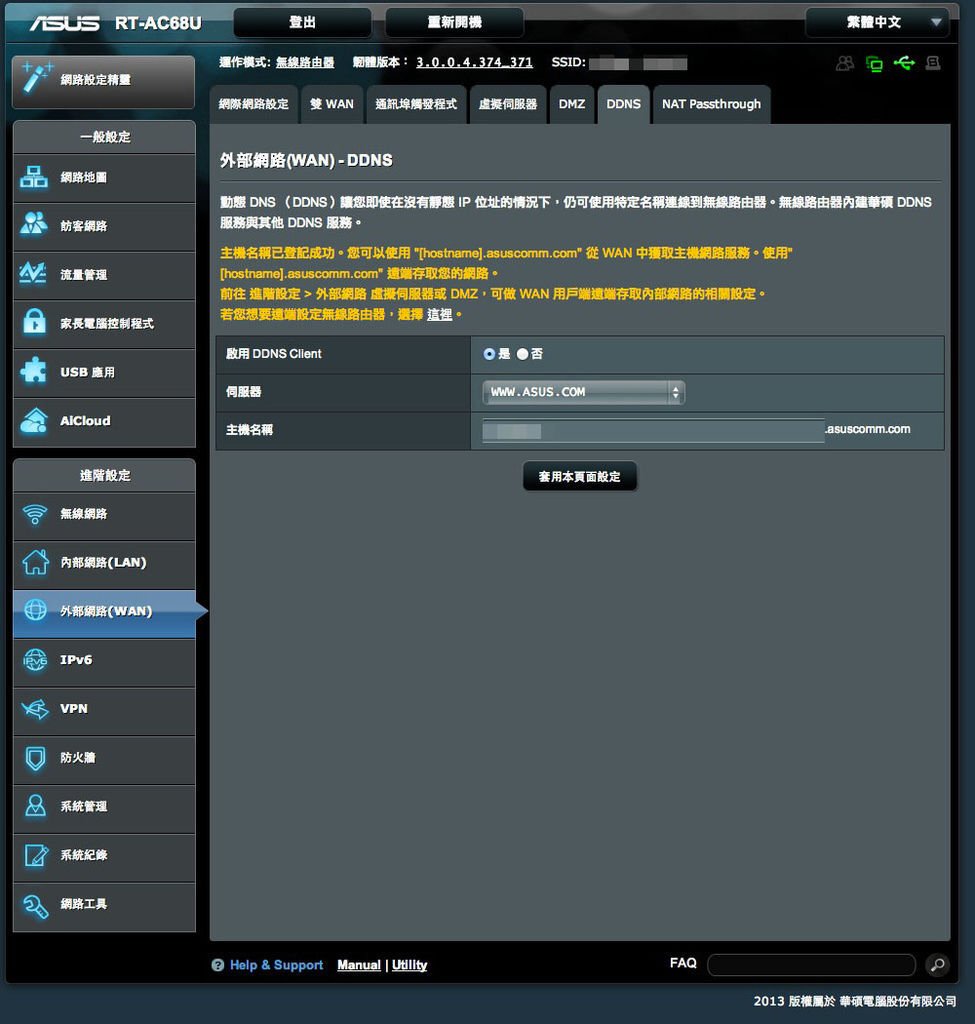975x1024 pixels.
Task: Select the Traffic Manager (流量管理) icon
Action: (x=33, y=274)
